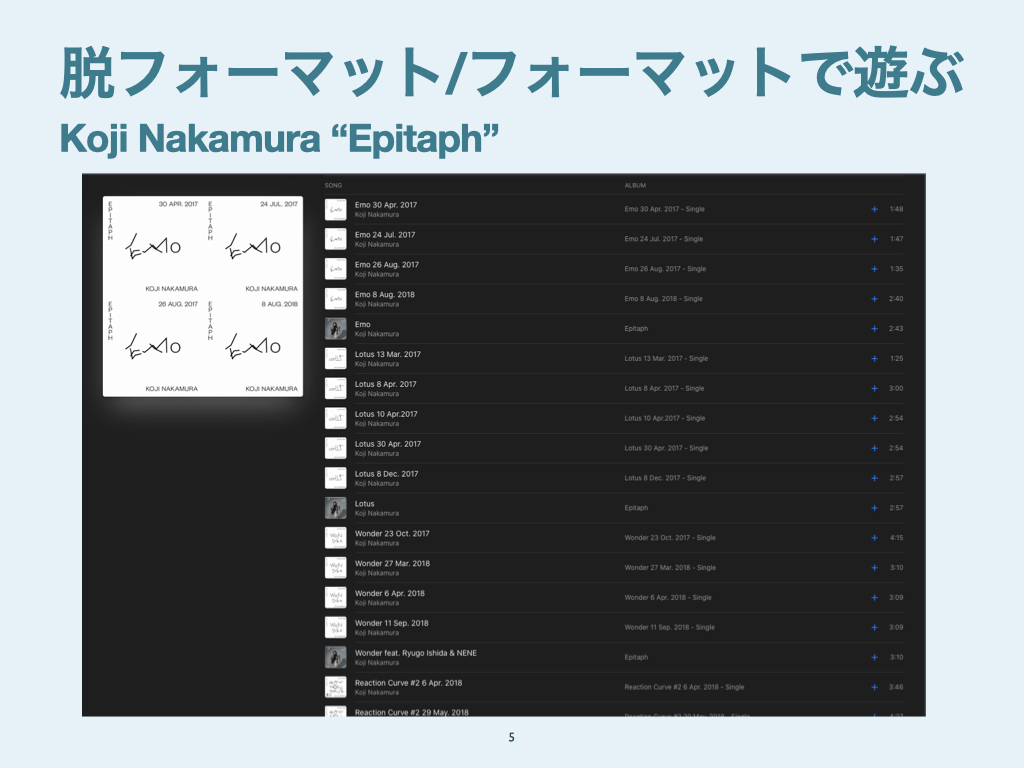
Task: Add Wonder 23 Oct. 2017 using plus icon
Action: 874,538
